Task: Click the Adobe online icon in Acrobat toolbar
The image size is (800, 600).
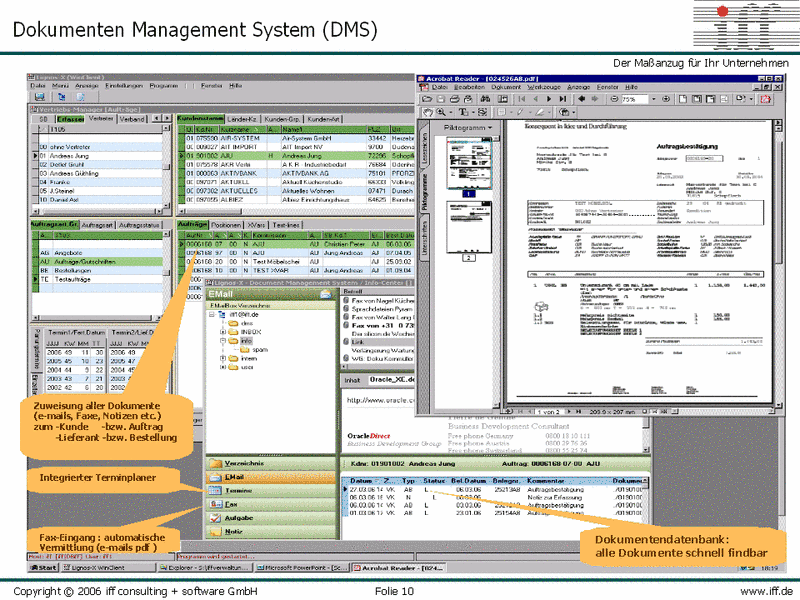Action: click(x=765, y=99)
